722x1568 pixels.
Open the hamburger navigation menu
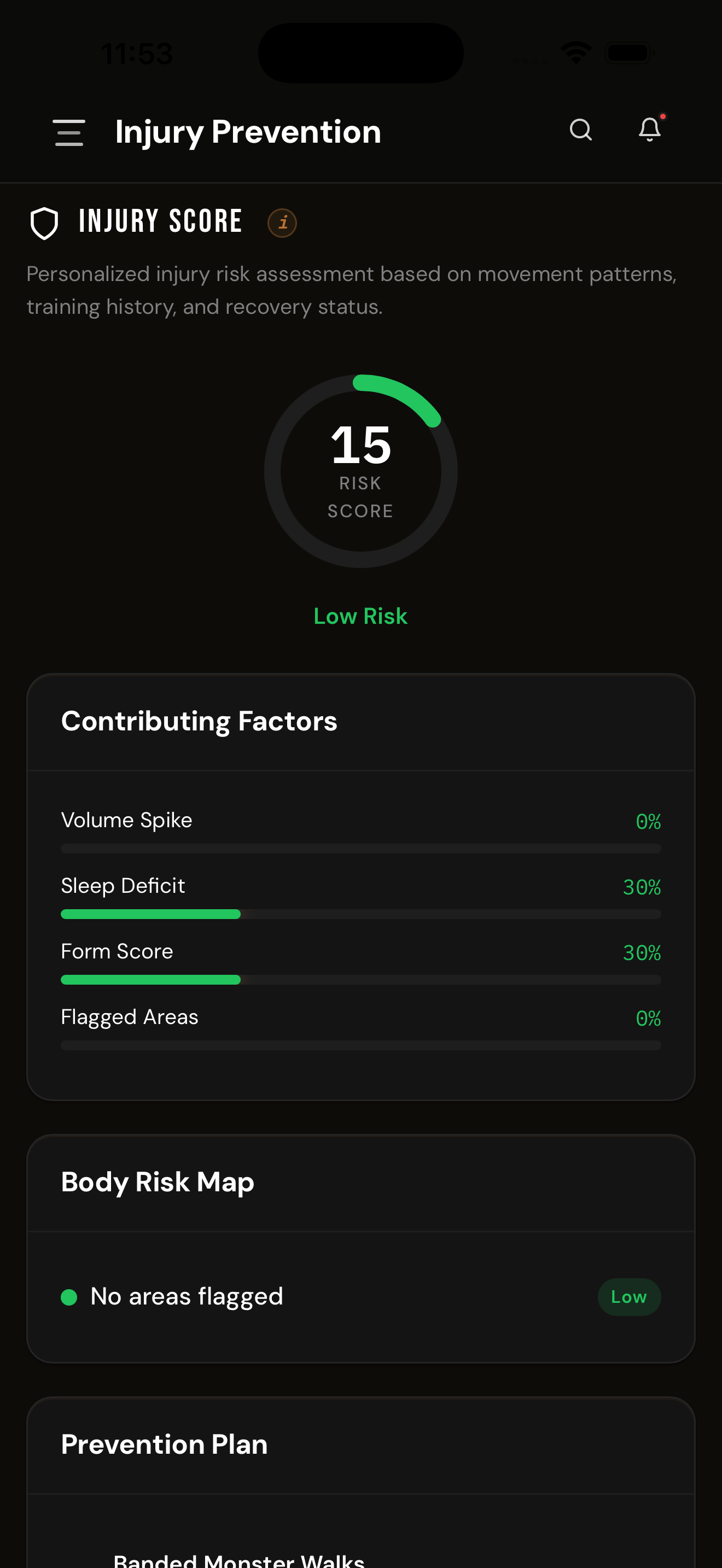[x=69, y=132]
